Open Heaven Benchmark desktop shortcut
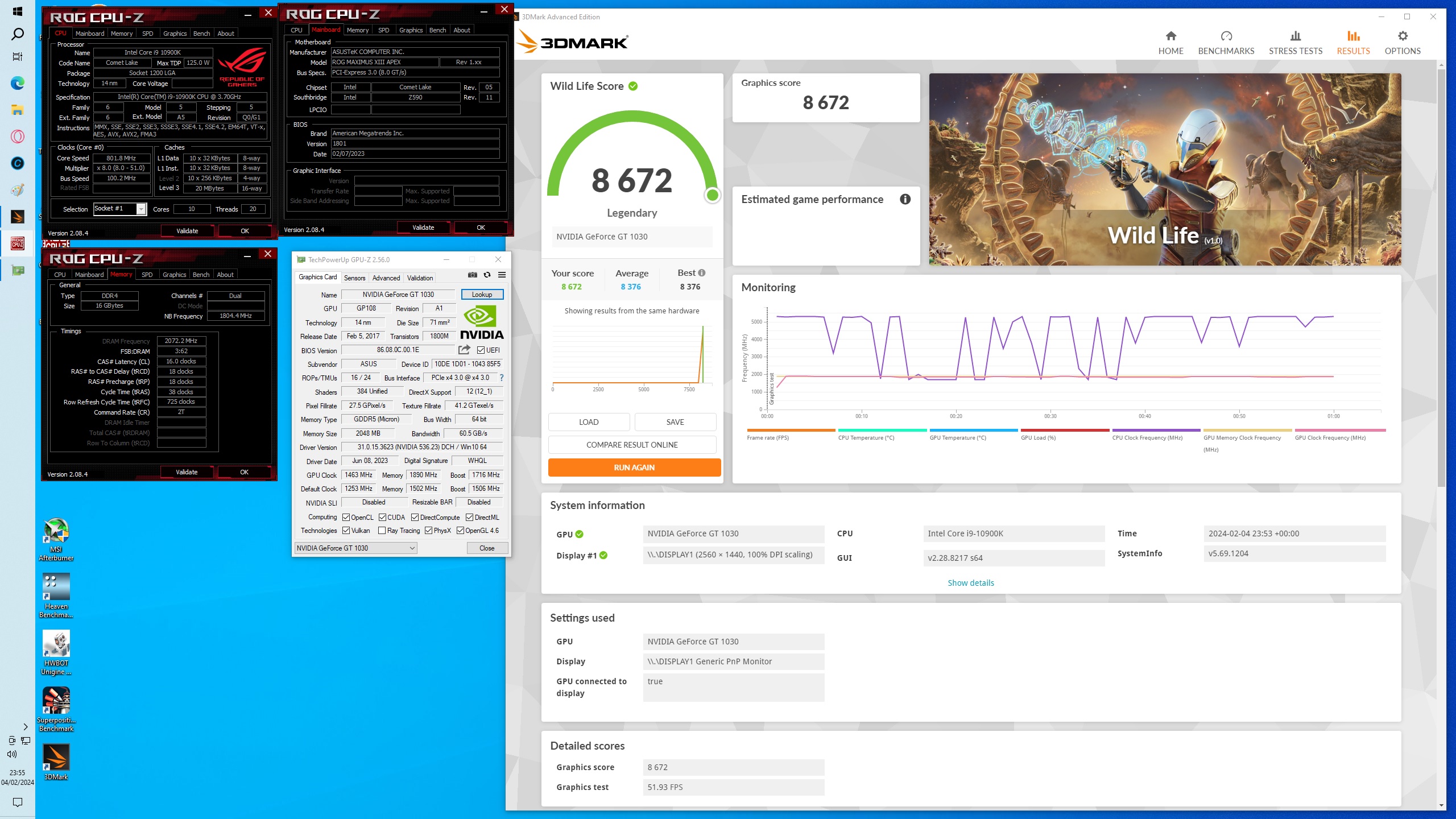The width and height of the screenshot is (1456, 819). tap(56, 595)
